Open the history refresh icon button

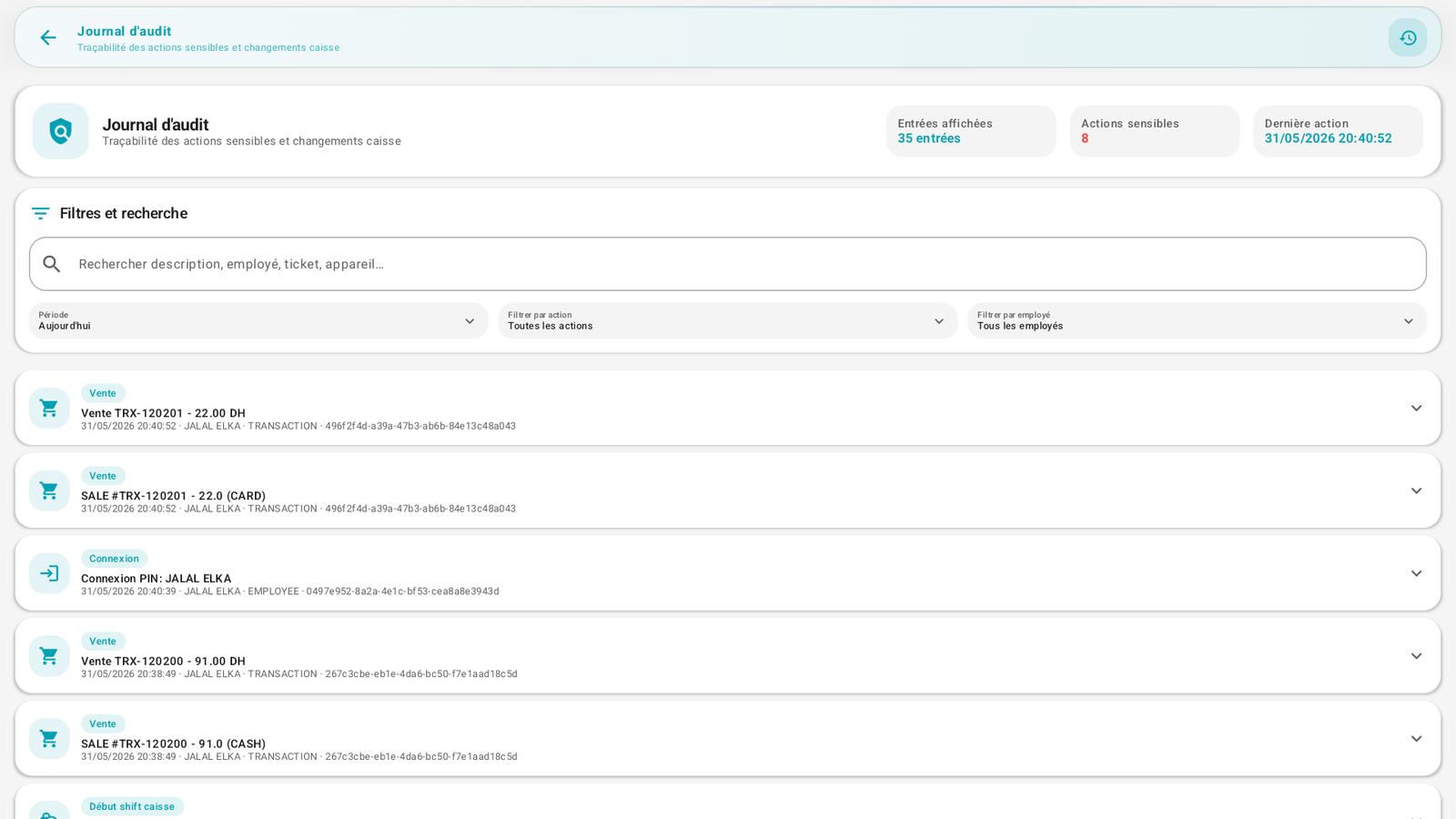1408,37
